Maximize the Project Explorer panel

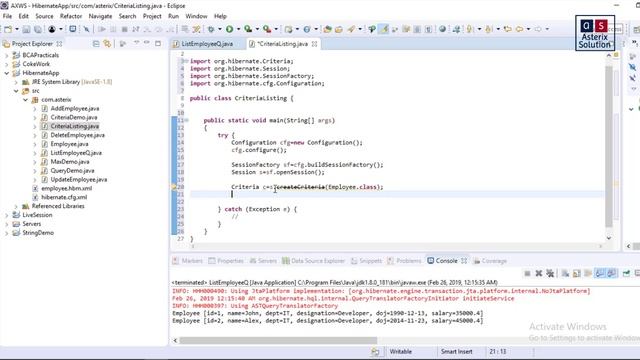(x=158, y=43)
